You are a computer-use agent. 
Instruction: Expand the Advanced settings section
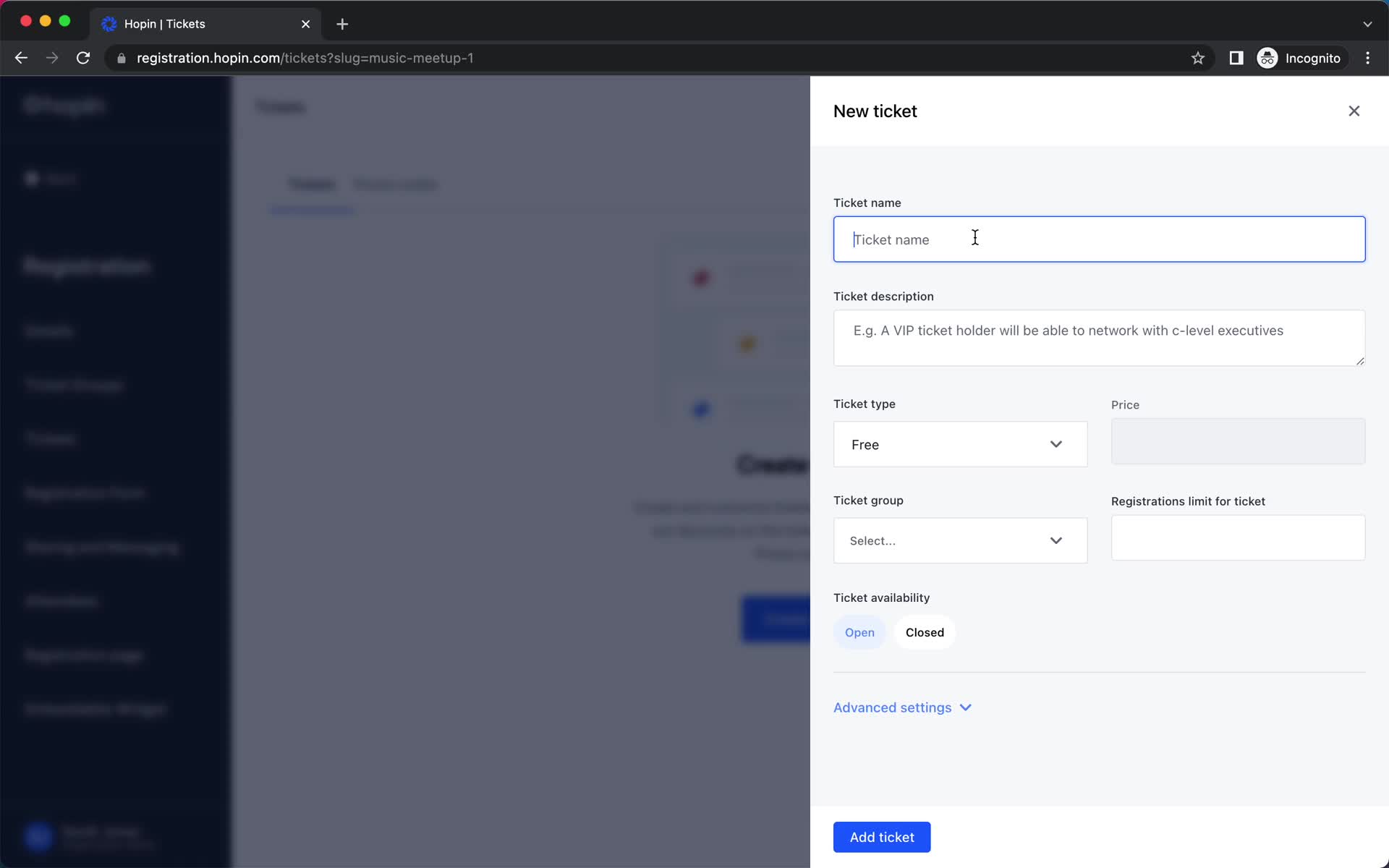tap(901, 707)
